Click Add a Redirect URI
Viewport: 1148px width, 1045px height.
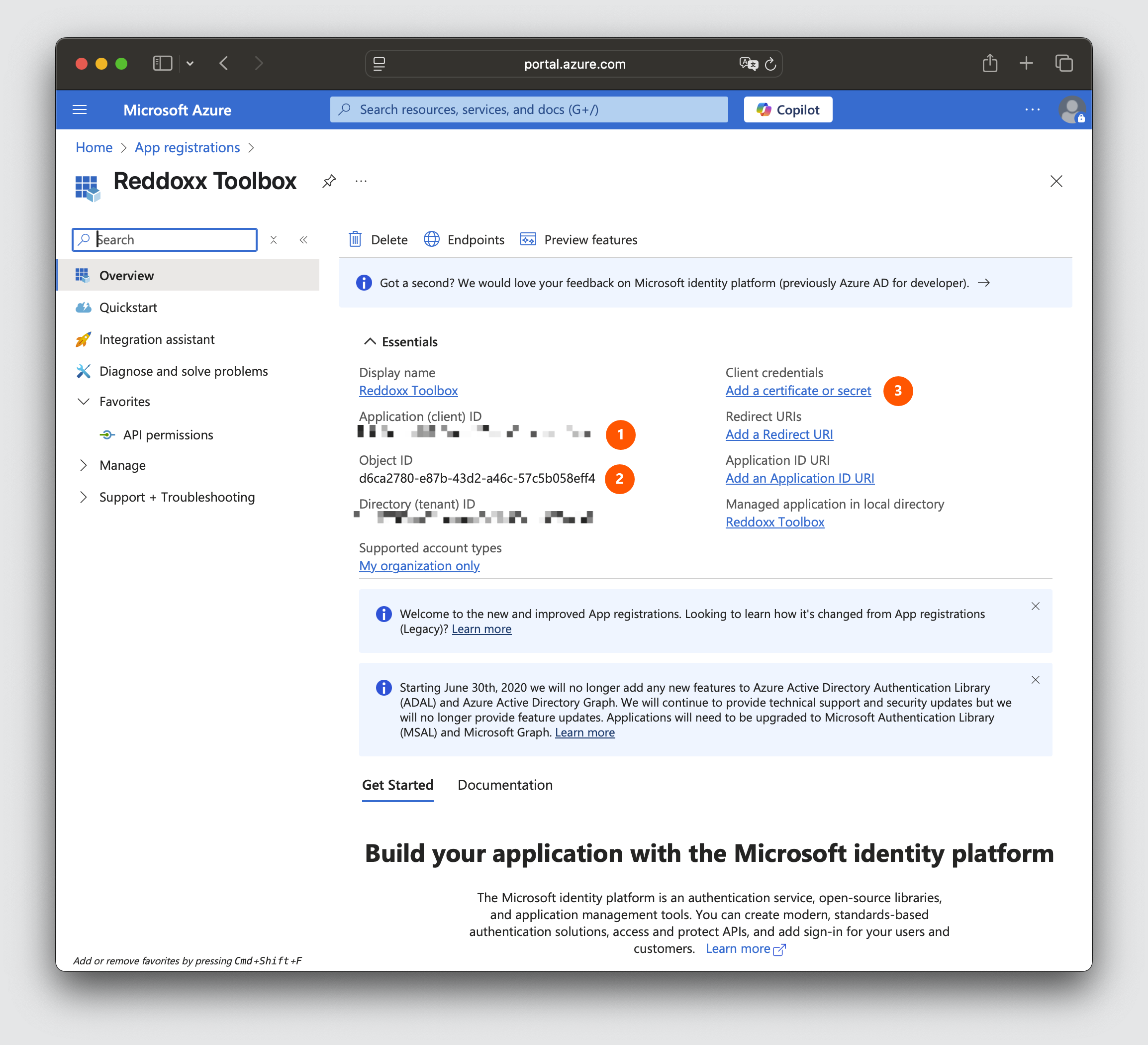coord(779,434)
